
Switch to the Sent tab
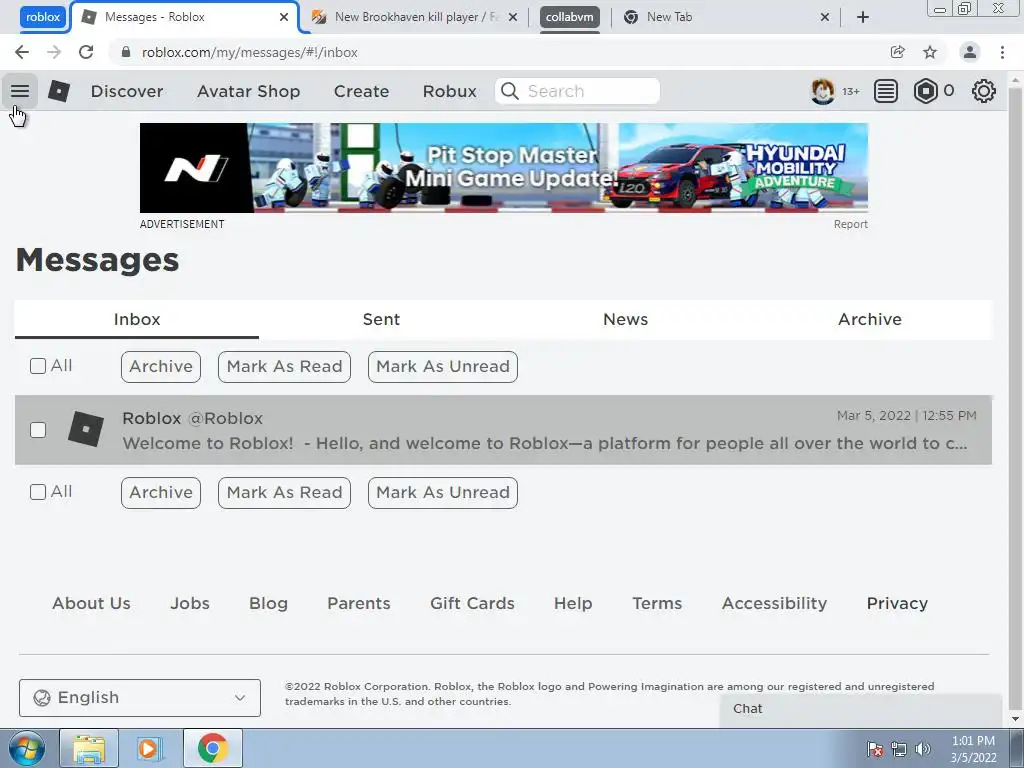tap(381, 319)
